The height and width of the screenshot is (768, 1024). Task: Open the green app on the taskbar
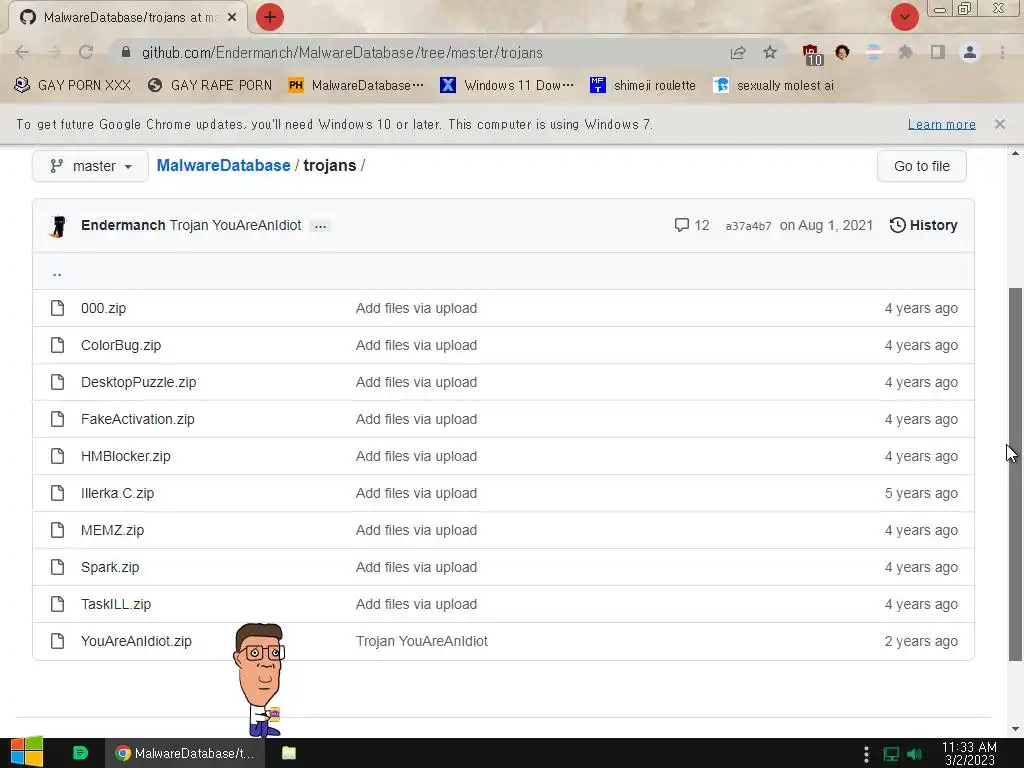(x=80, y=753)
